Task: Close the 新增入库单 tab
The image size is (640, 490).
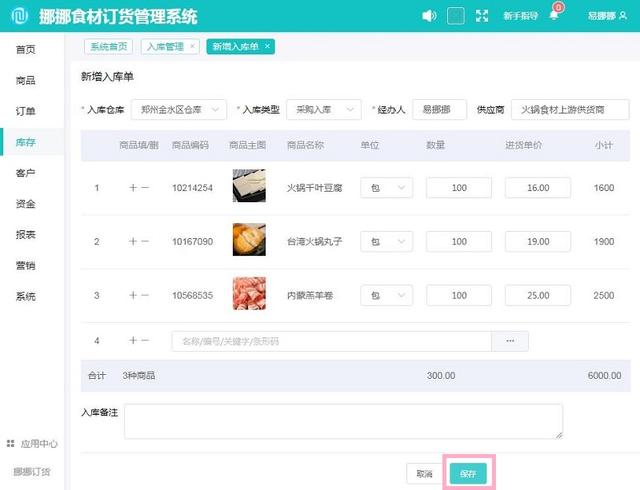Action: click(x=267, y=46)
